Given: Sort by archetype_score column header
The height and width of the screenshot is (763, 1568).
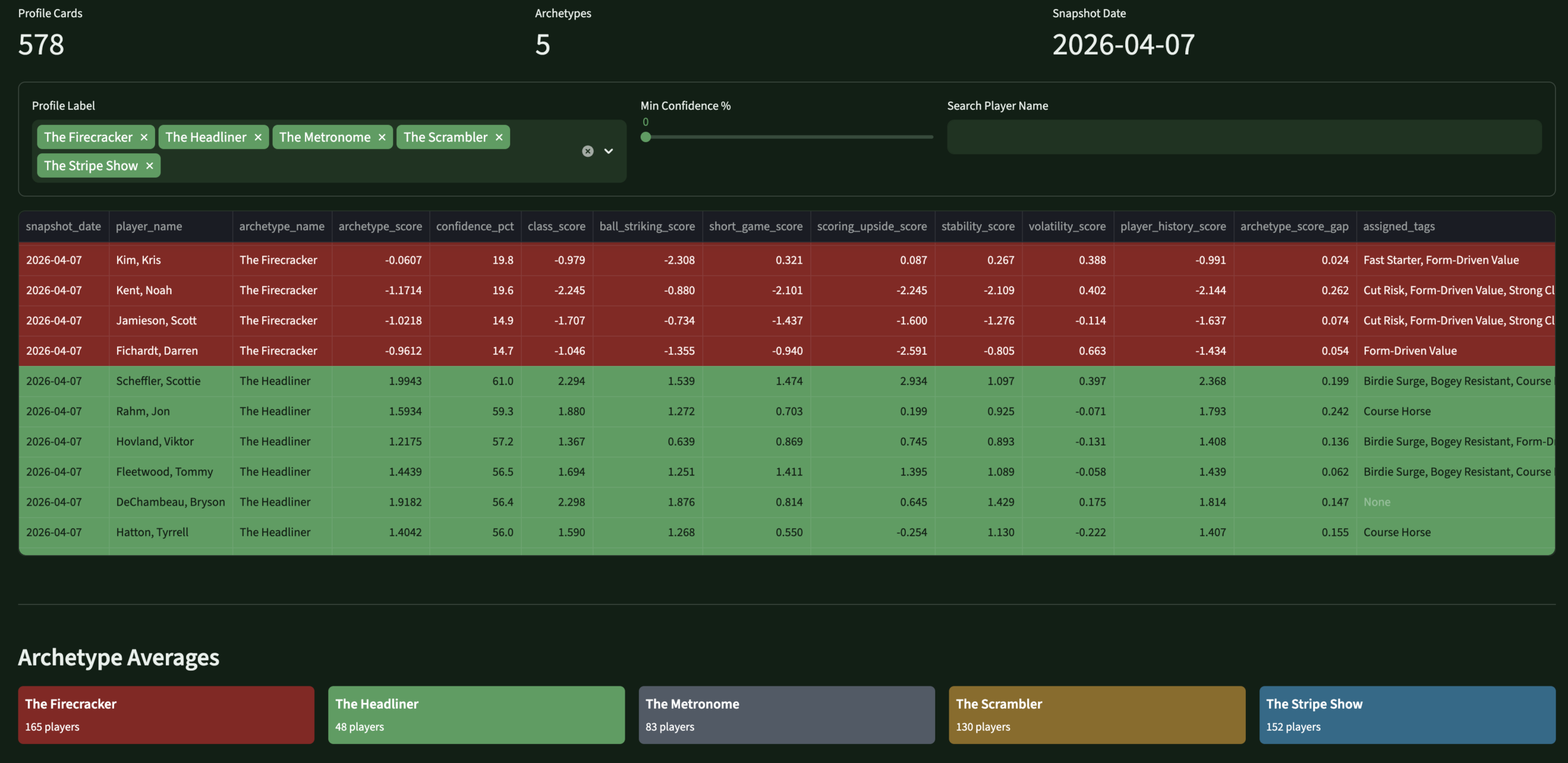Looking at the screenshot, I should coord(380,227).
